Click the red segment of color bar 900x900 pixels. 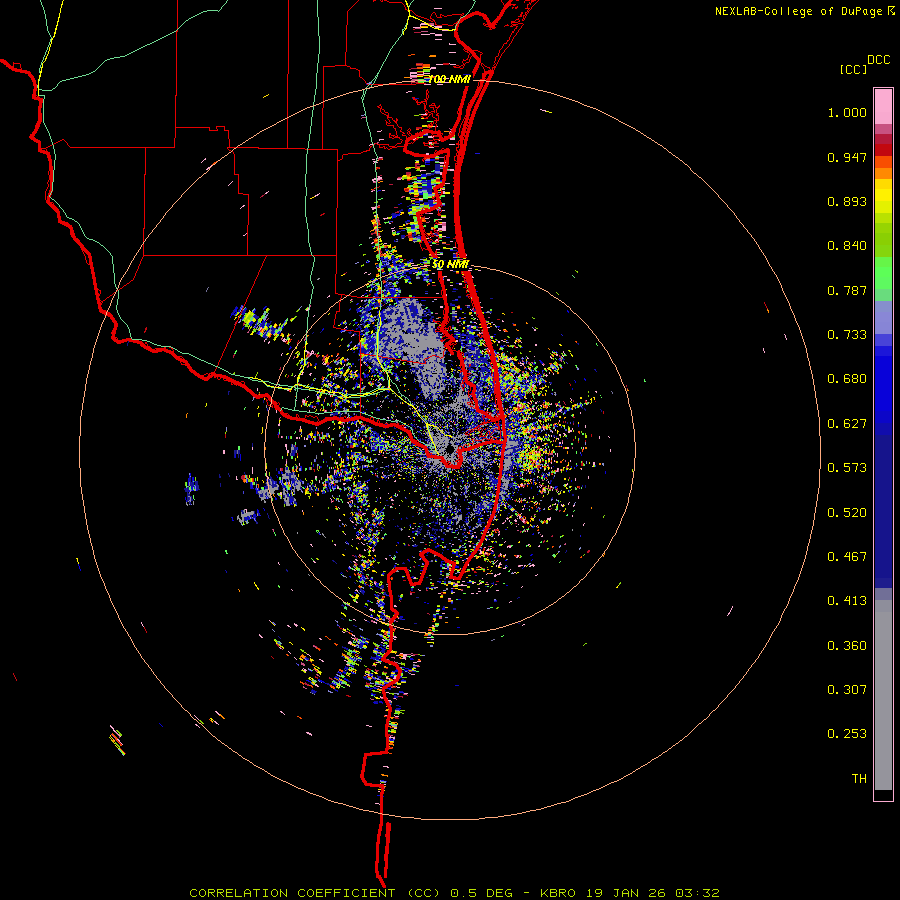point(883,150)
